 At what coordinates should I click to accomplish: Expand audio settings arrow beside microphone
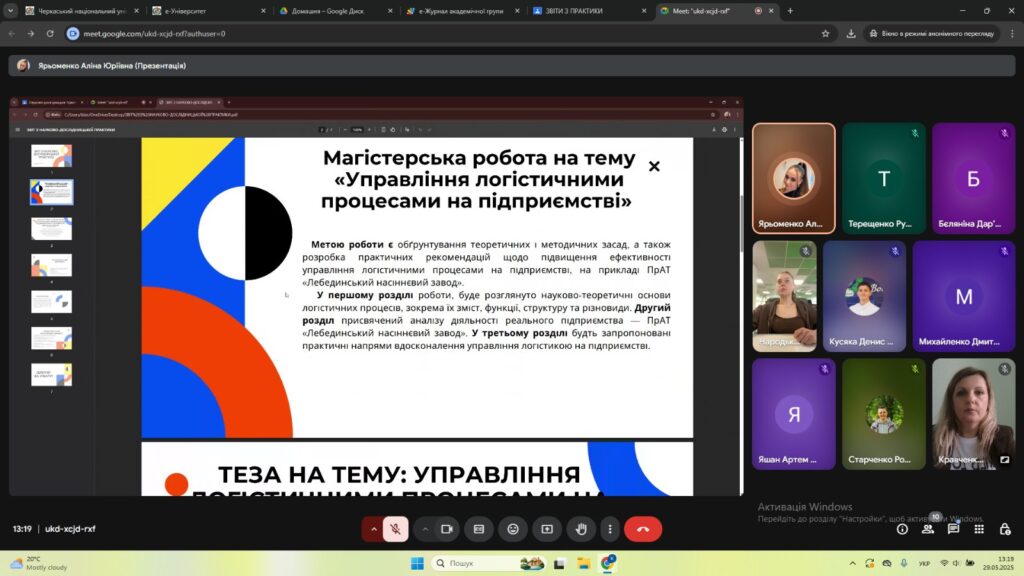pos(374,529)
